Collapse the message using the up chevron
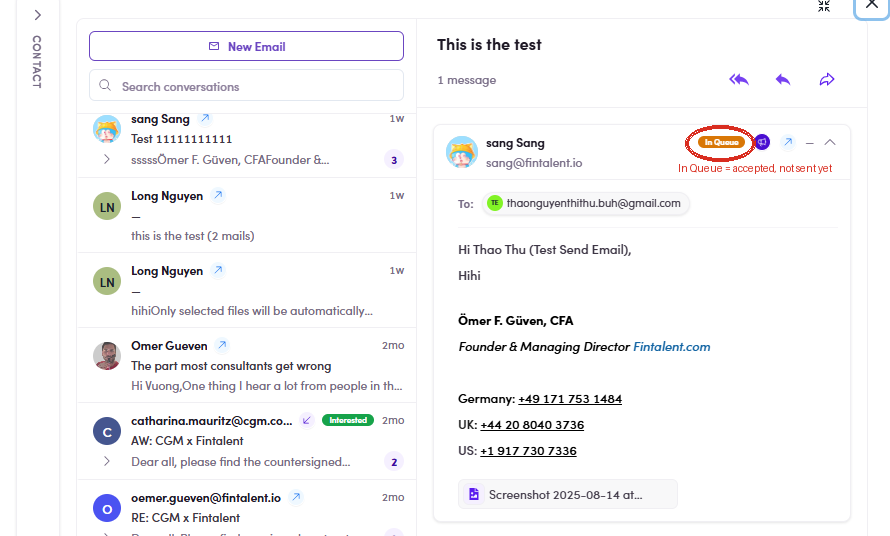The height and width of the screenshot is (536, 890). (830, 142)
